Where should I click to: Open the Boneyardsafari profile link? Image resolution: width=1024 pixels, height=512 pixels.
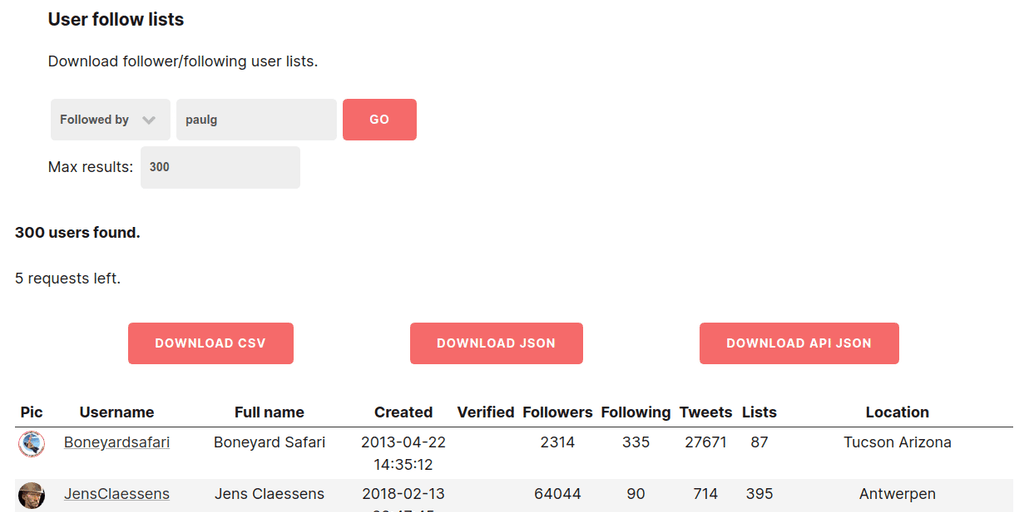click(x=117, y=442)
